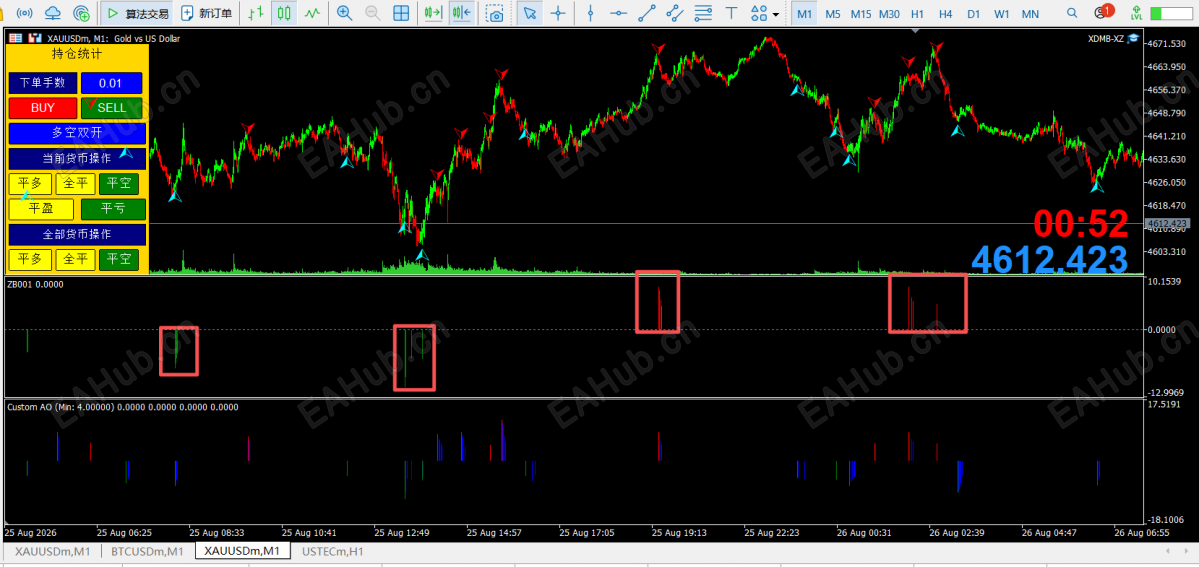Click the yellow 平盈 button
The image size is (1199, 567).
pyautogui.click(x=41, y=209)
